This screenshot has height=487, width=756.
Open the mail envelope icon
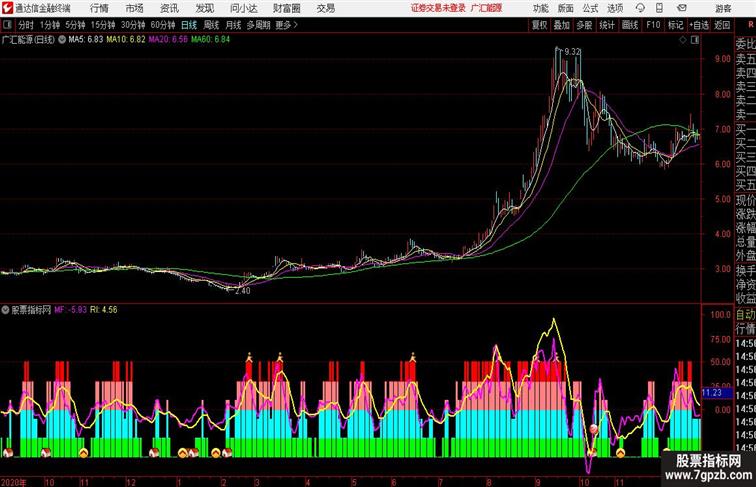tap(682, 8)
